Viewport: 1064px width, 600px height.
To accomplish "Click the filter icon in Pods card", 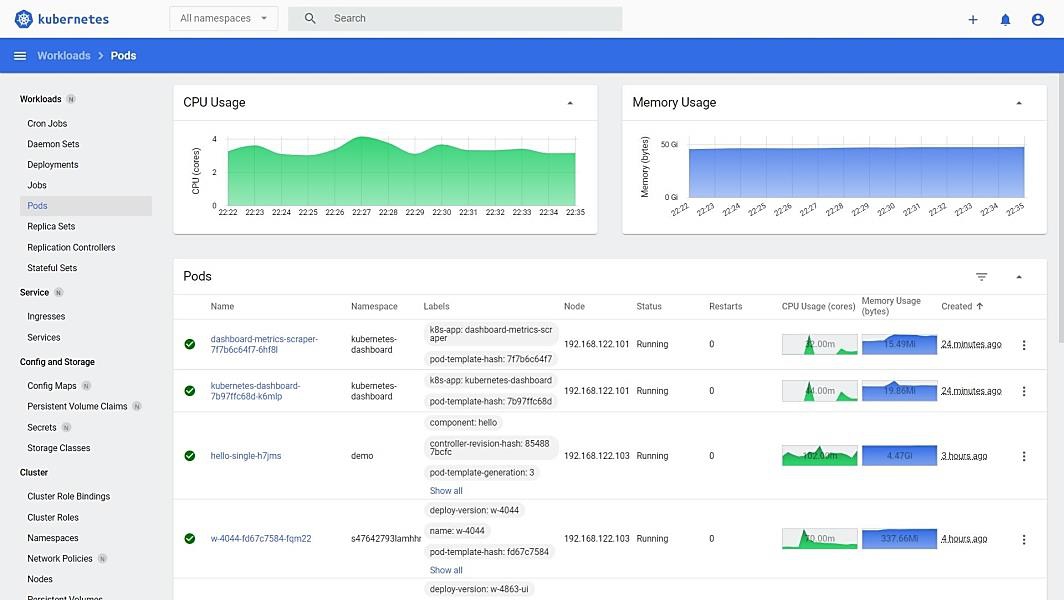I will 981,277.
